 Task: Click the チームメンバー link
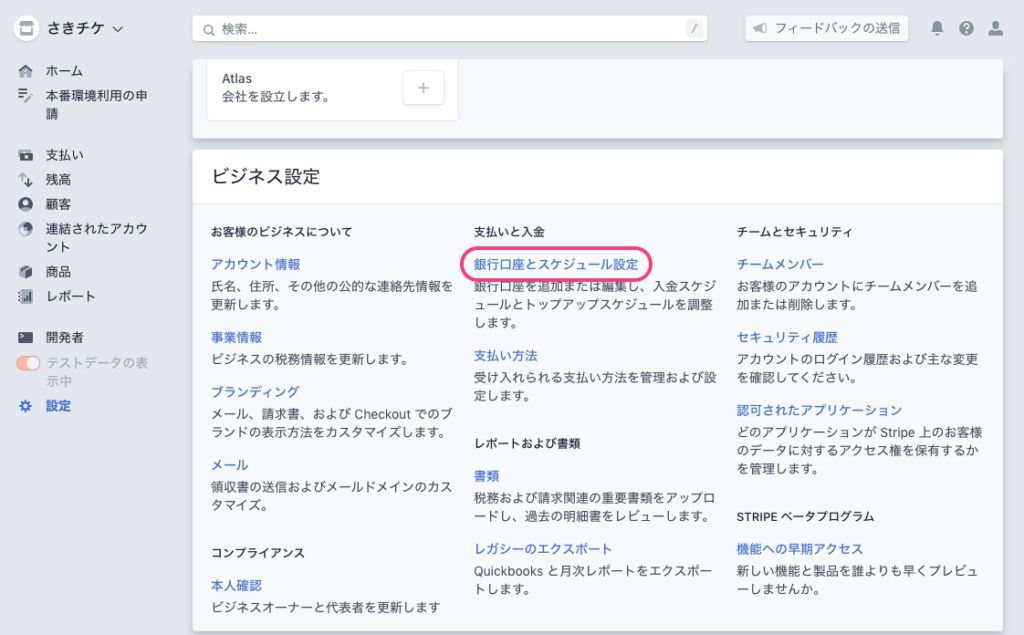[780, 264]
